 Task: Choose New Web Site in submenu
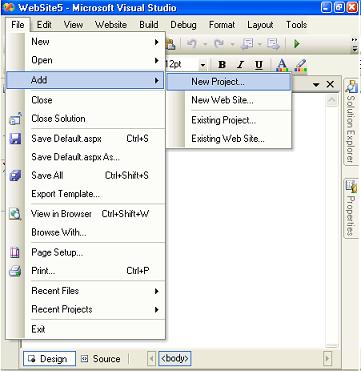pos(229,100)
